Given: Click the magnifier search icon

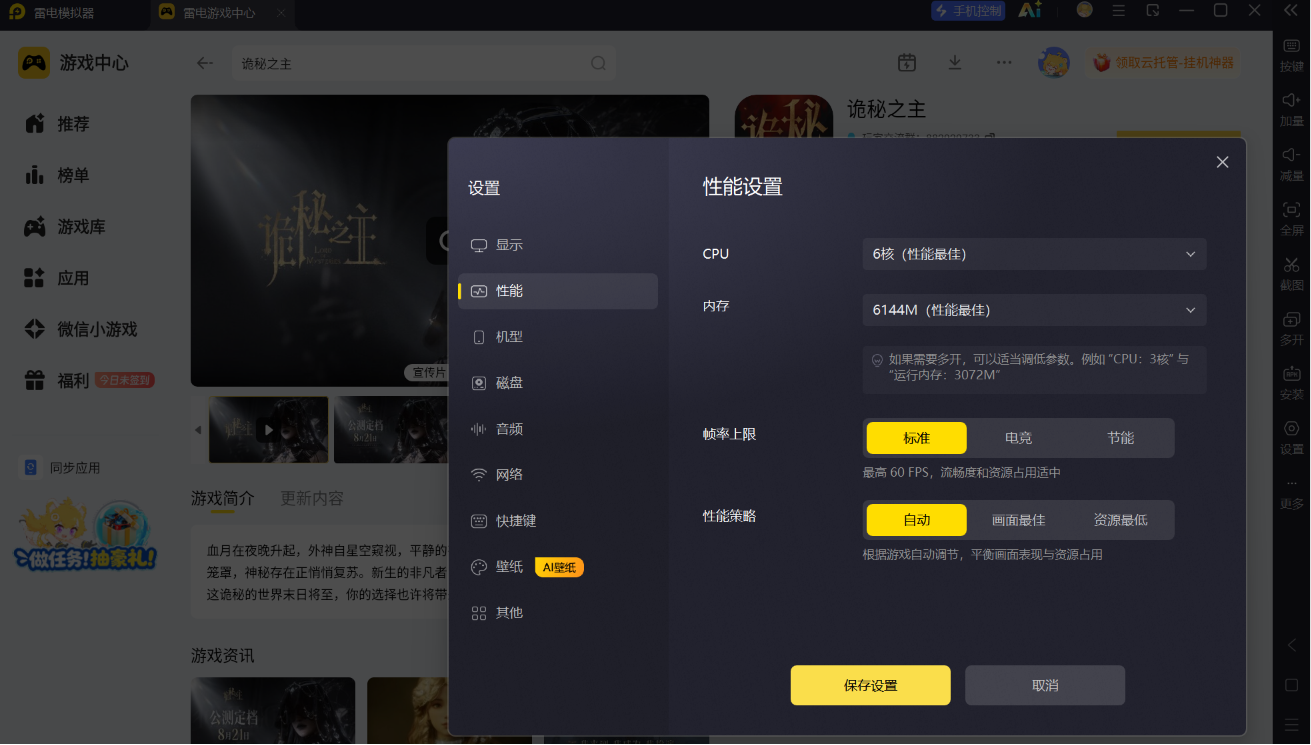Looking at the screenshot, I should [598, 63].
